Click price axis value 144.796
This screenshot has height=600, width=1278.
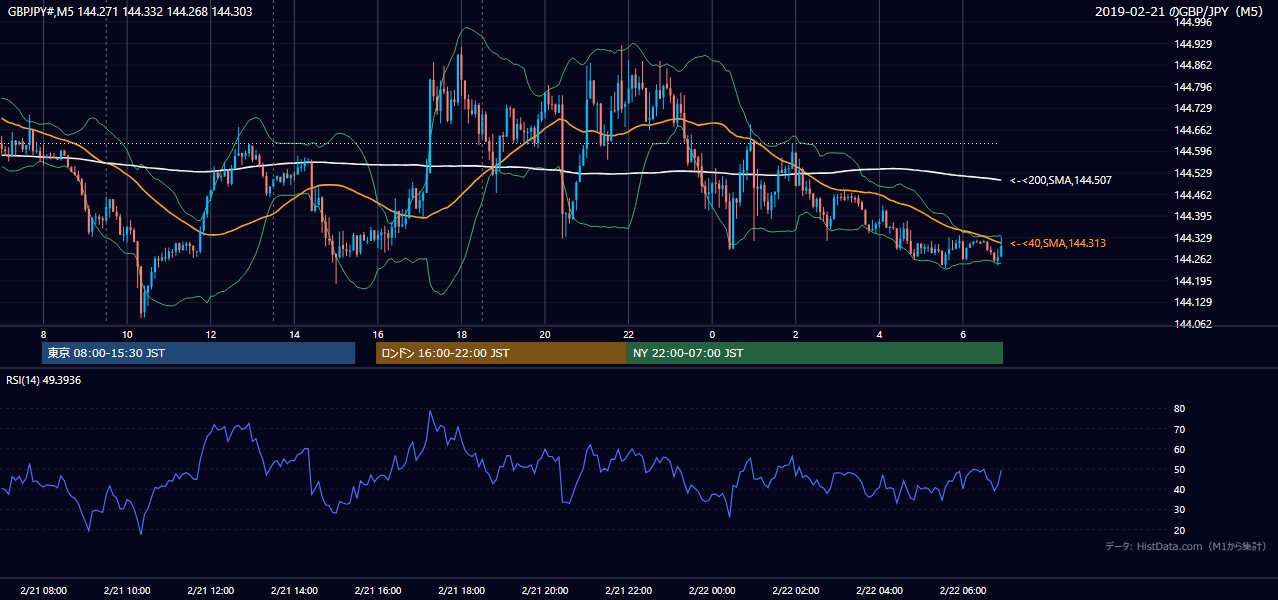coord(1194,87)
